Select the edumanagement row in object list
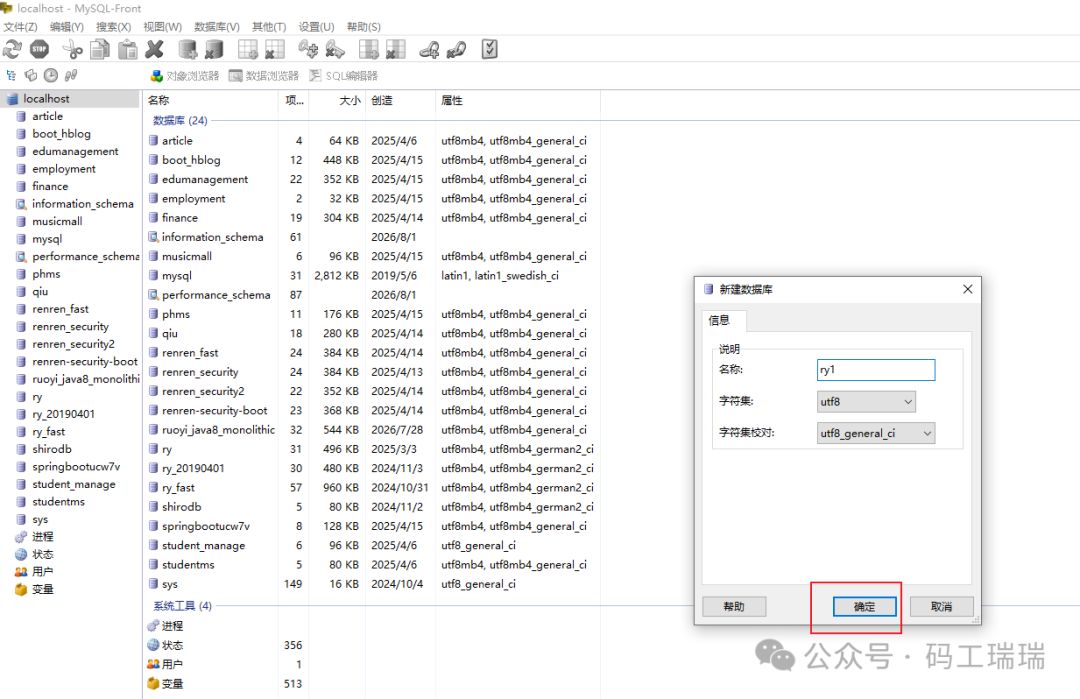Viewport: 1080px width, 699px height. [371, 179]
